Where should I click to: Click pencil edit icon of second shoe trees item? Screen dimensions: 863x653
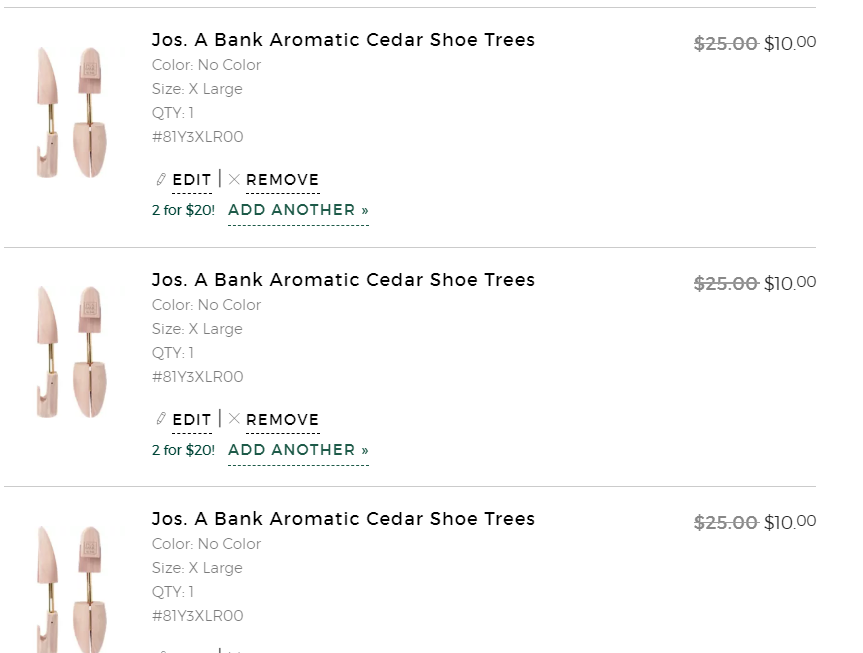[161, 419]
